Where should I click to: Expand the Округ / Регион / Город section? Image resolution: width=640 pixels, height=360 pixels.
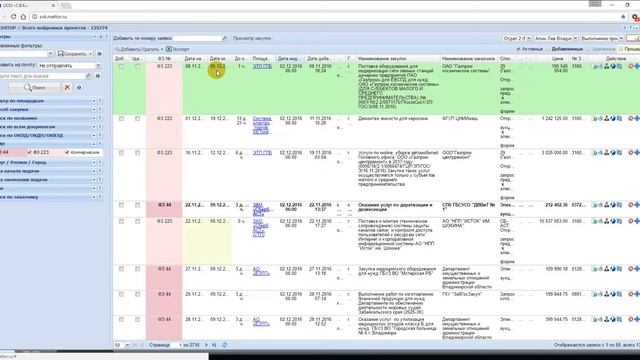pos(93,162)
